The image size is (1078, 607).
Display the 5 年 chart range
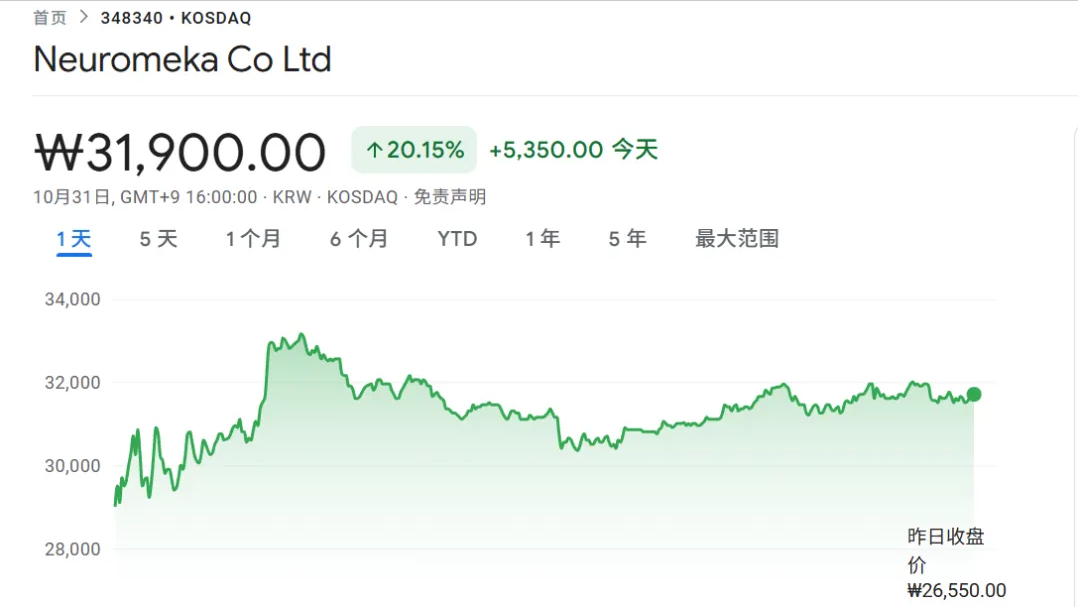(627, 239)
